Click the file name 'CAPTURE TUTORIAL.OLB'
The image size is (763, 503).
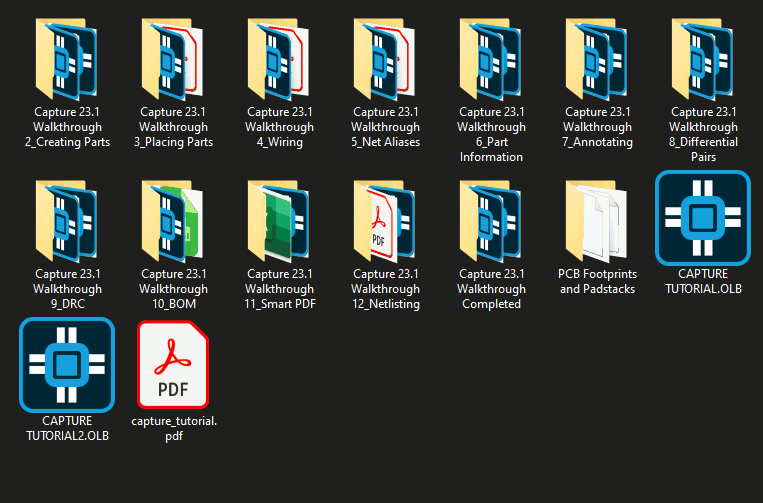point(704,281)
